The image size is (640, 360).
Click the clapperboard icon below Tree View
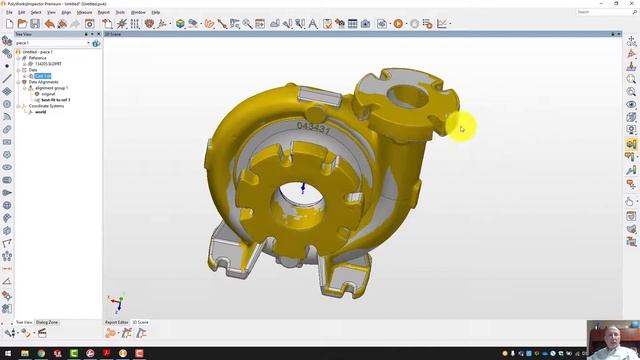[x=42, y=333]
